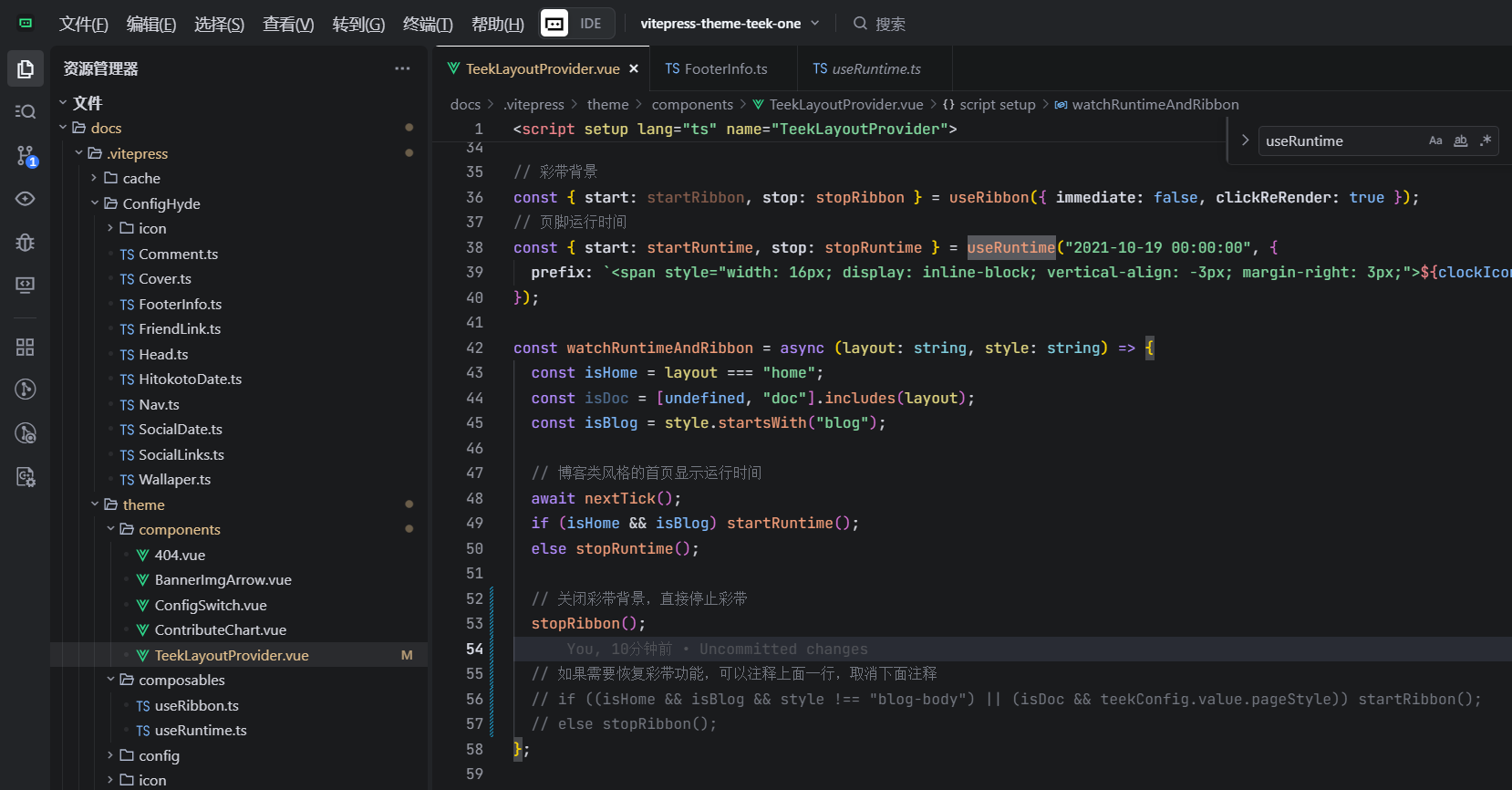1512x790 pixels.
Task: Switch to the FooterInfo.ts tab
Action: pyautogui.click(x=716, y=68)
